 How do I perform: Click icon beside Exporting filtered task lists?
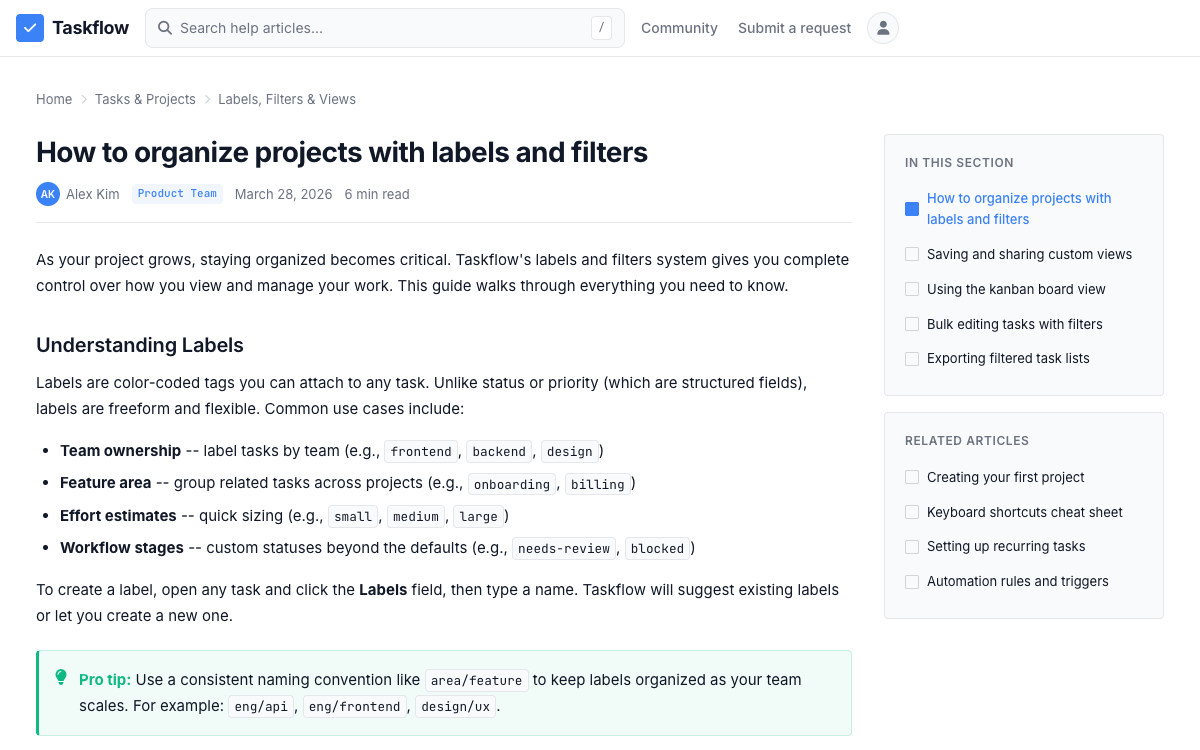click(912, 358)
